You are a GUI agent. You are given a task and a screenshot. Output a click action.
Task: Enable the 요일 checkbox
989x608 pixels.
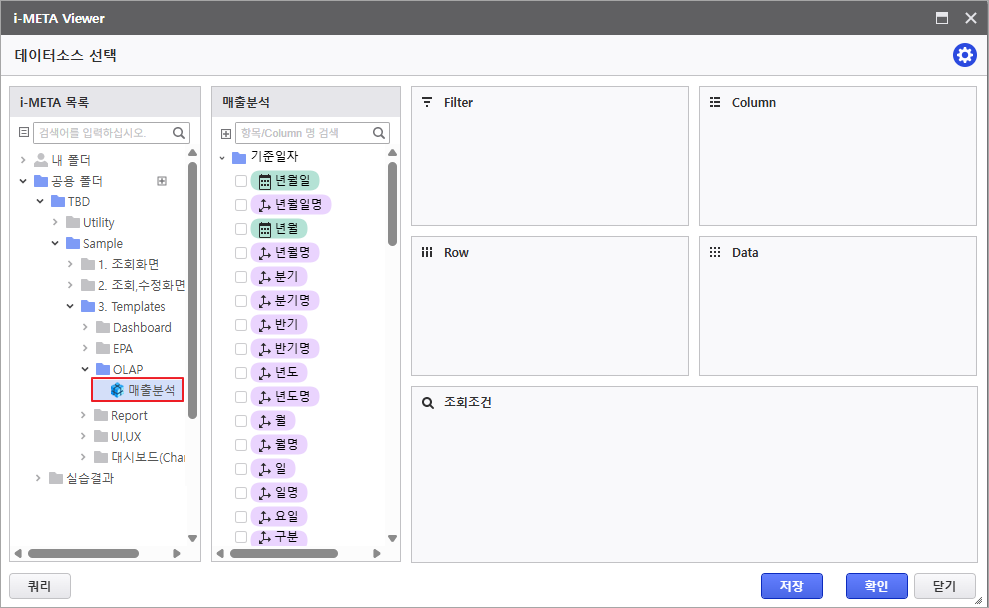point(241,517)
